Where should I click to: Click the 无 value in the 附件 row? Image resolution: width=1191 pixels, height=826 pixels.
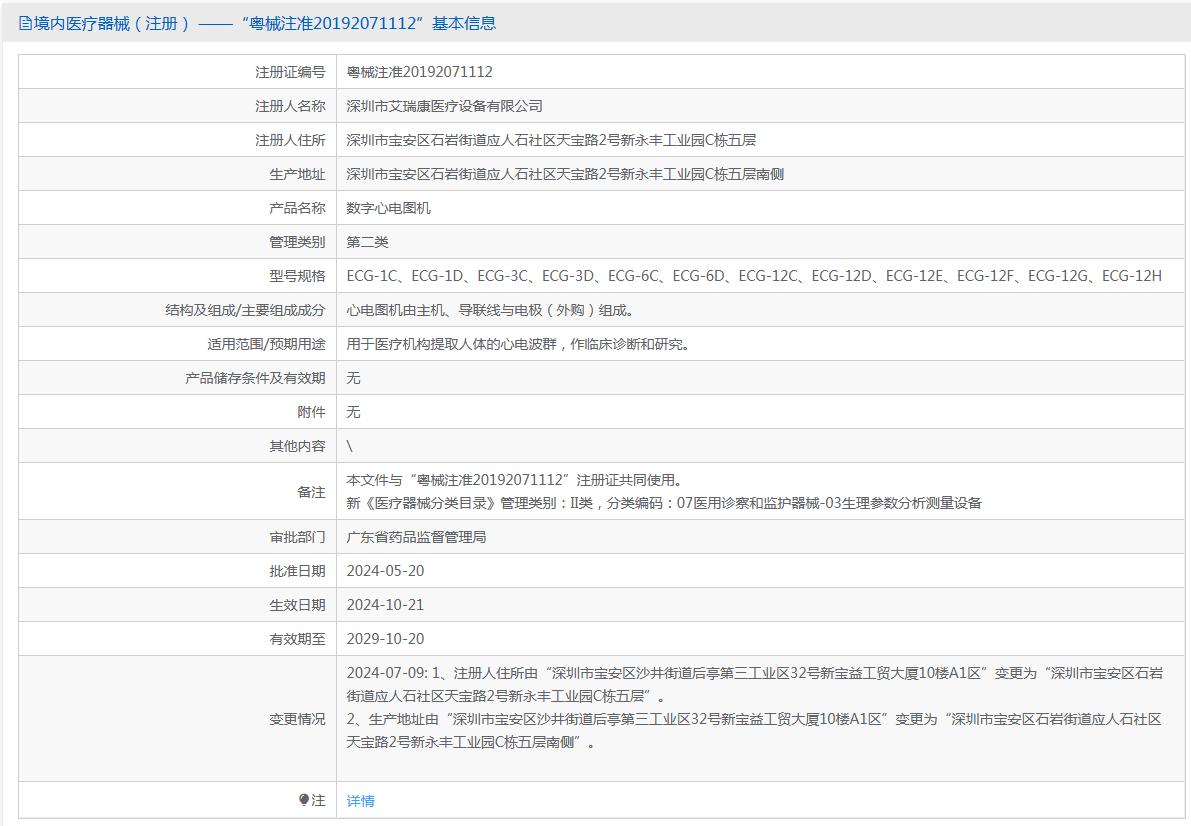(x=353, y=413)
